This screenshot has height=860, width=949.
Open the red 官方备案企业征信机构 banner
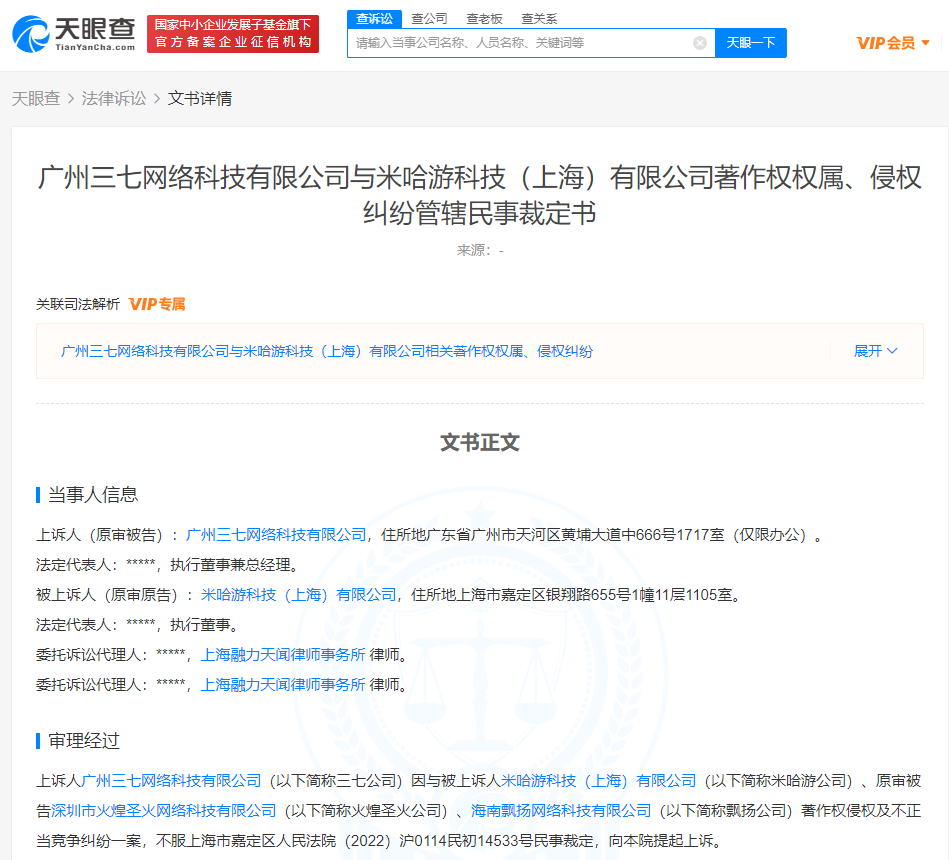tap(233, 34)
